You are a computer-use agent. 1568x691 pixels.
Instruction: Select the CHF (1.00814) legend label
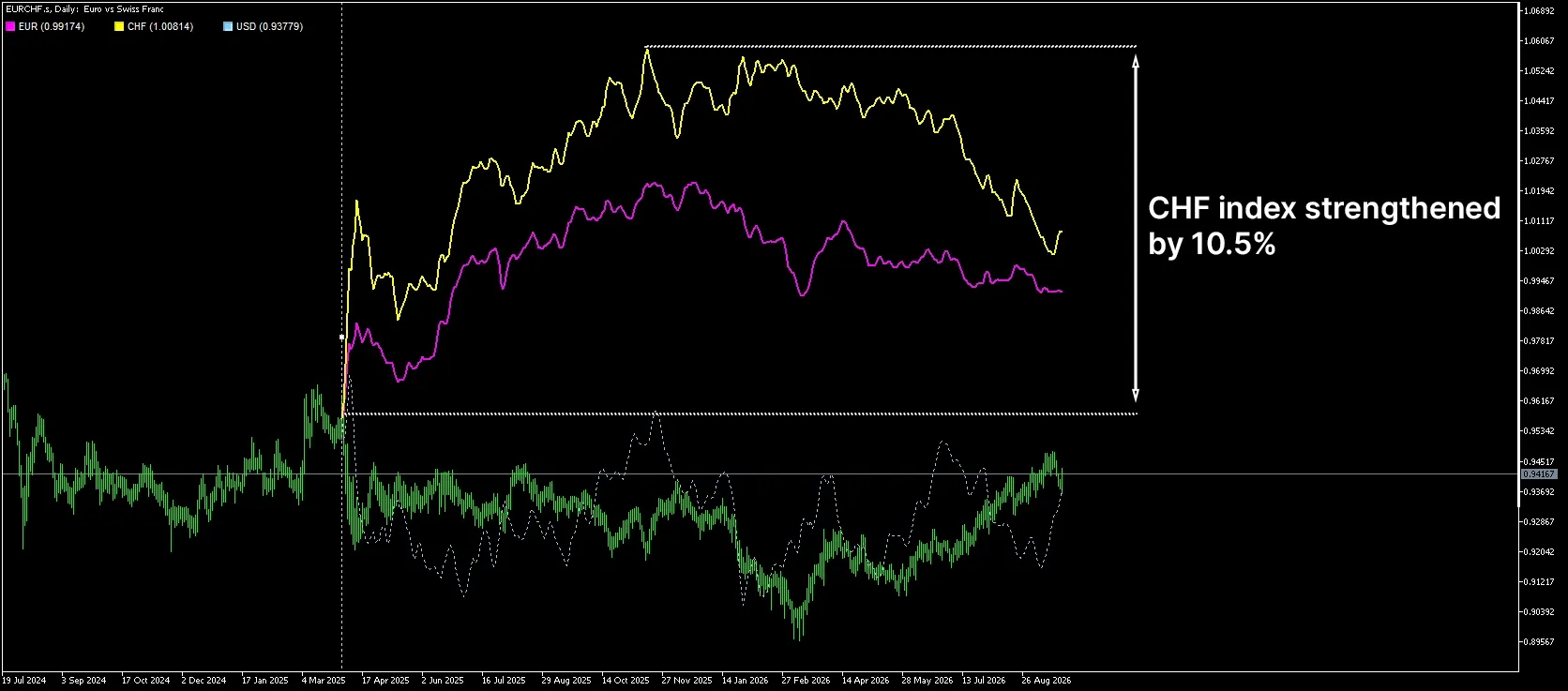click(160, 27)
